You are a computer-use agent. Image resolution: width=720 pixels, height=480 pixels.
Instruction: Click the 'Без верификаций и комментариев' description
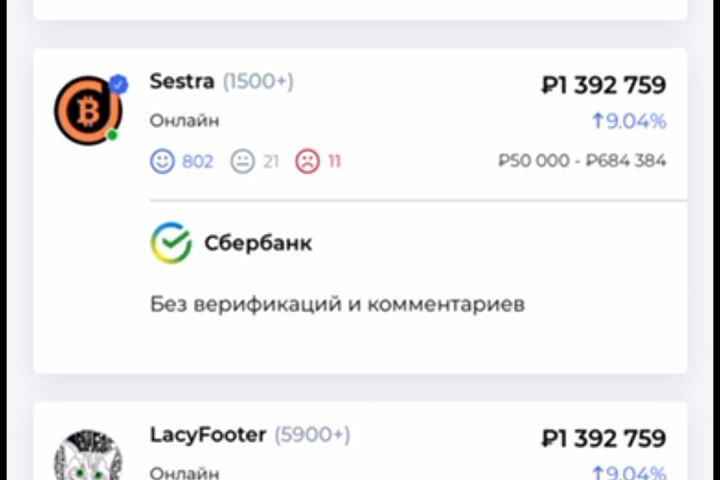[337, 303]
